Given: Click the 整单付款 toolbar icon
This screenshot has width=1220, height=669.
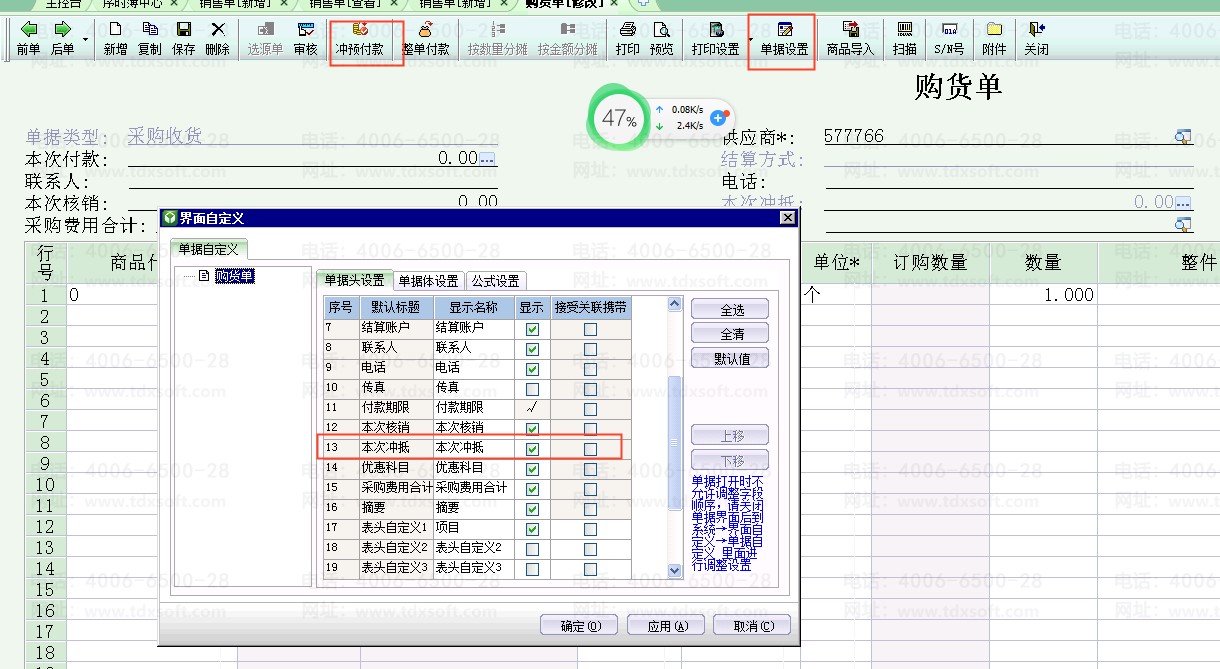Looking at the screenshot, I should (425, 37).
